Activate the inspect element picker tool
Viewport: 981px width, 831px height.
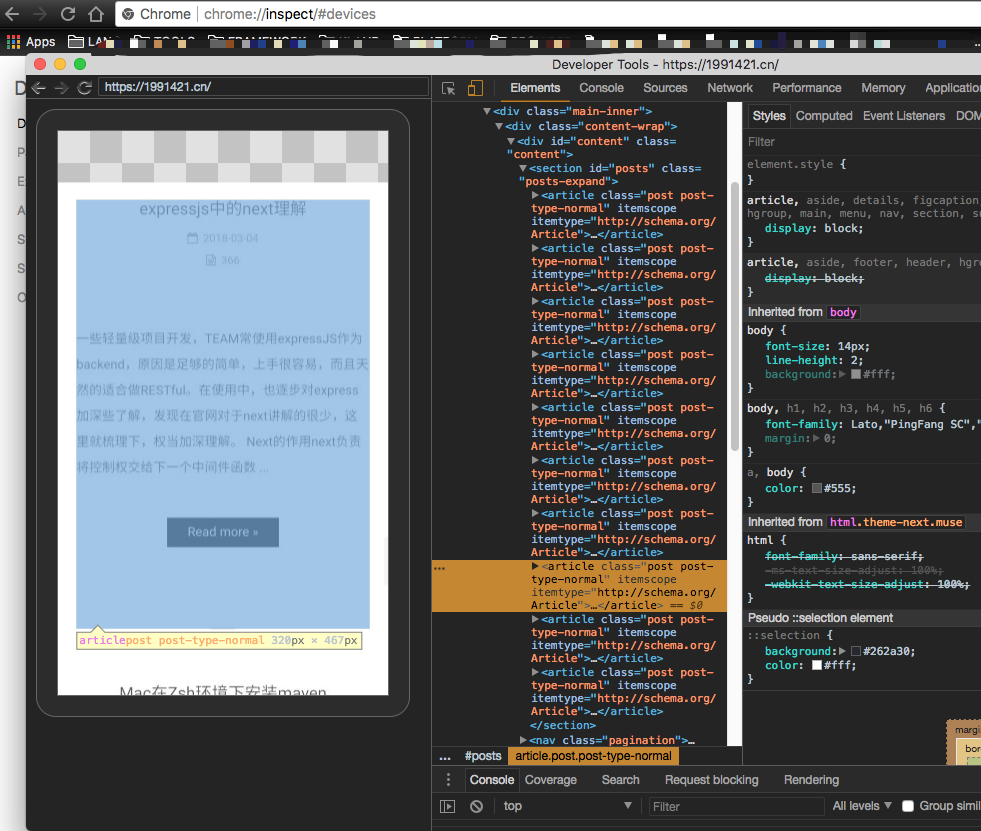449,88
